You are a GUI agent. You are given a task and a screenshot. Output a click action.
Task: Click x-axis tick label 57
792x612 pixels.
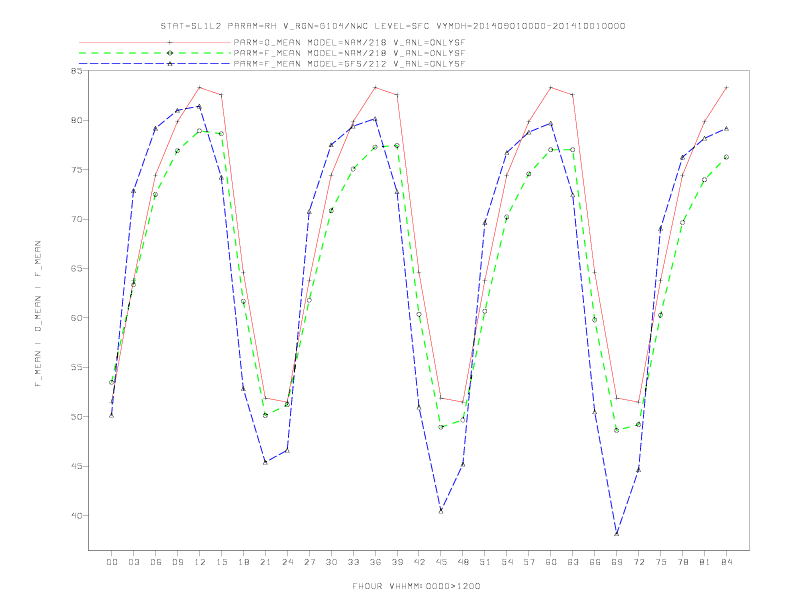[x=529, y=562]
